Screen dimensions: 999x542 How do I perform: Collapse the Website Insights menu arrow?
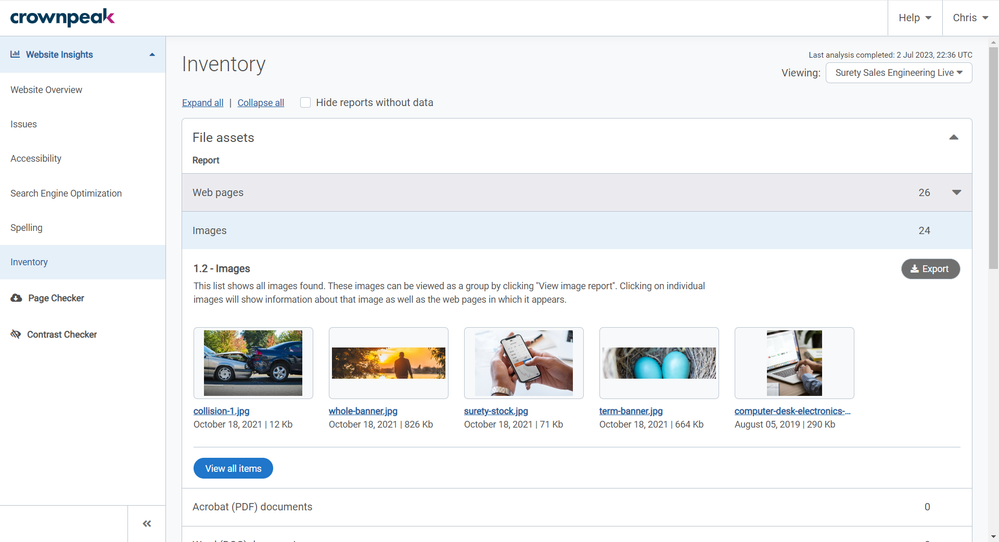coord(152,55)
